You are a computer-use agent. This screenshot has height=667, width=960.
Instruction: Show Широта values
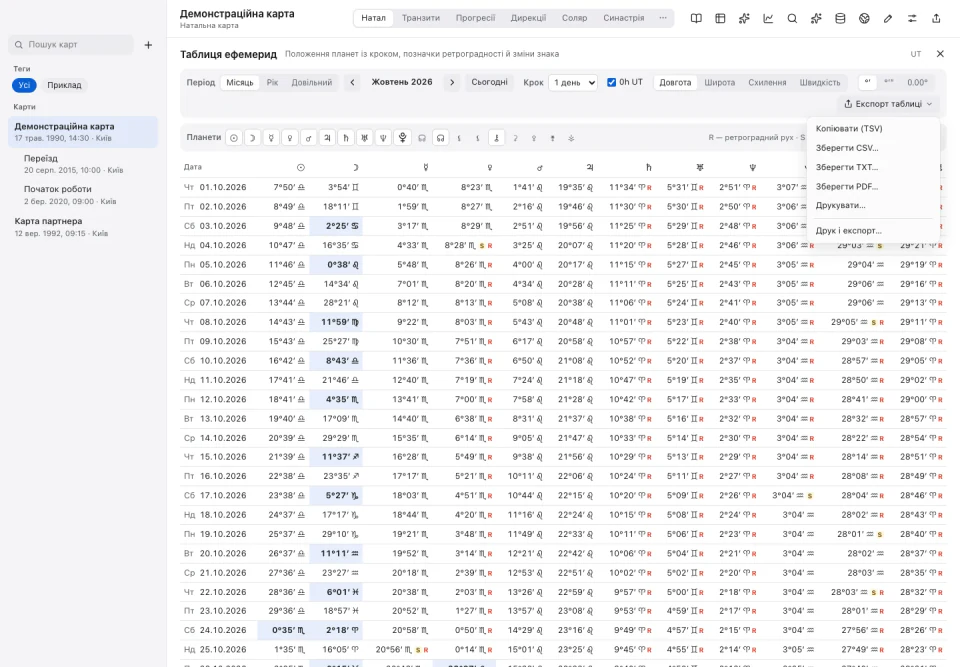[719, 82]
